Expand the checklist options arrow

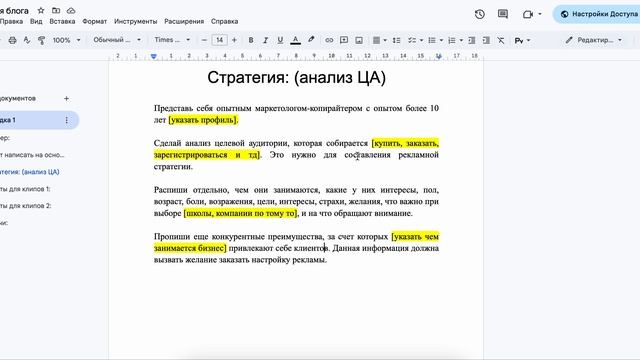(421, 40)
